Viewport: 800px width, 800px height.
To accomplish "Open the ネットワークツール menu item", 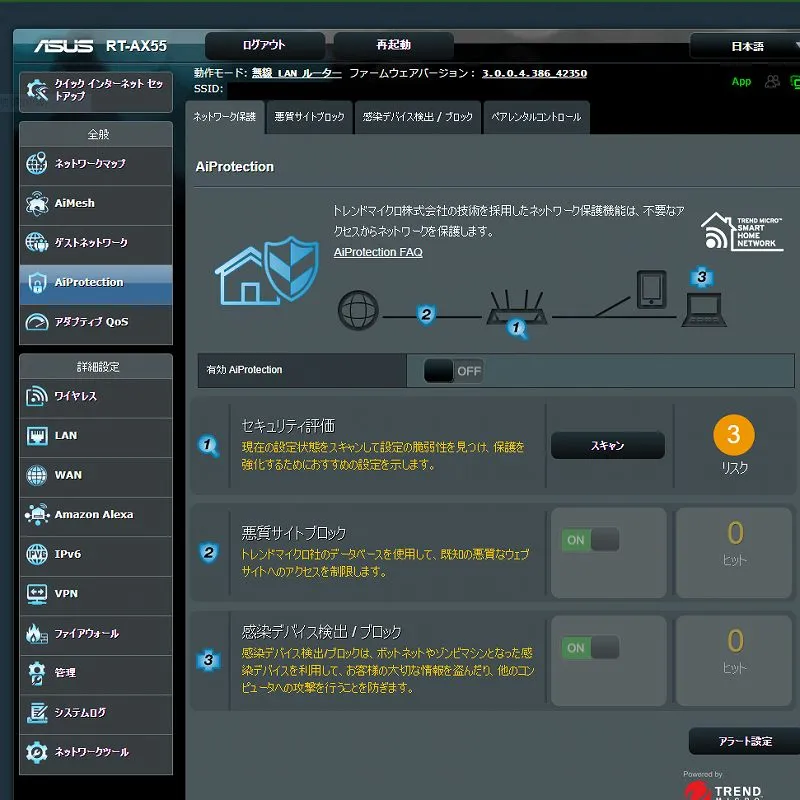I will click(x=96, y=752).
